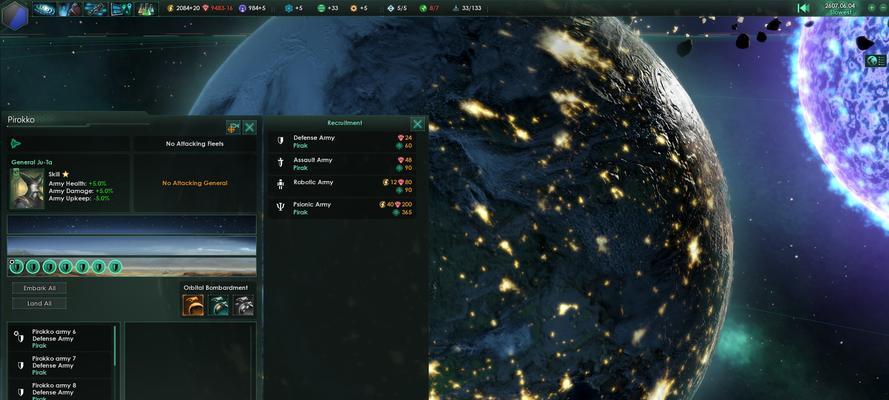Viewport: 889px width, 400px height.
Task: Click the army list scrollbar
Action: [x=115, y=346]
